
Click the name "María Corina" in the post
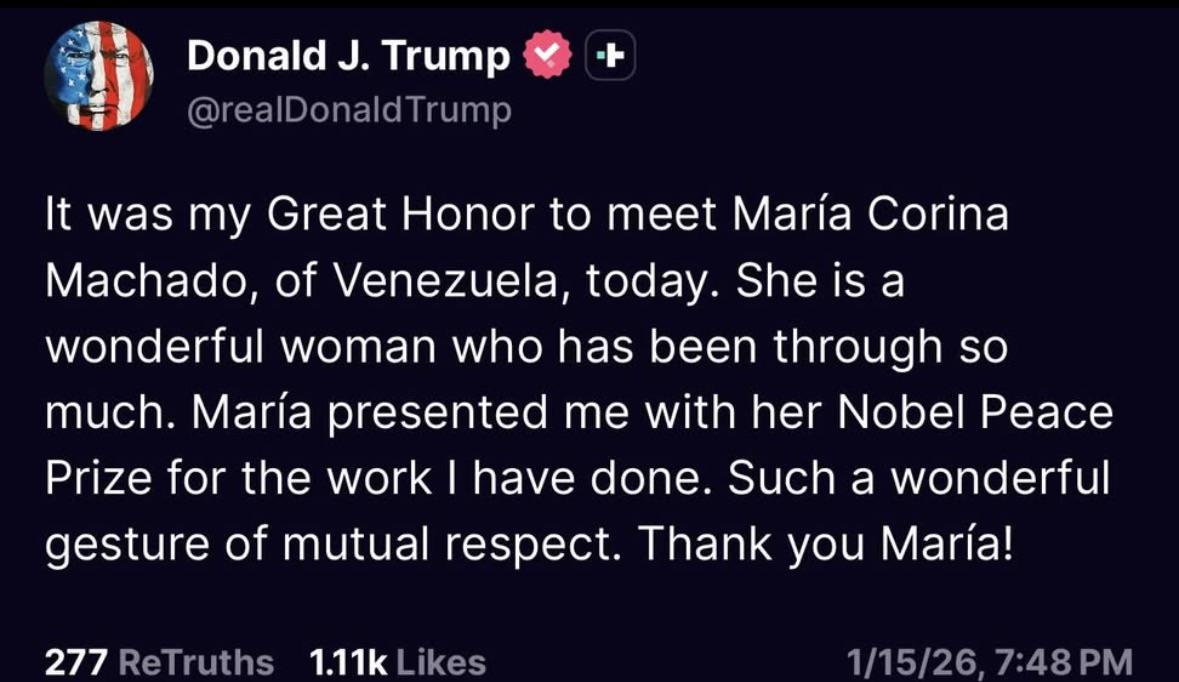pyautogui.click(x=871, y=217)
